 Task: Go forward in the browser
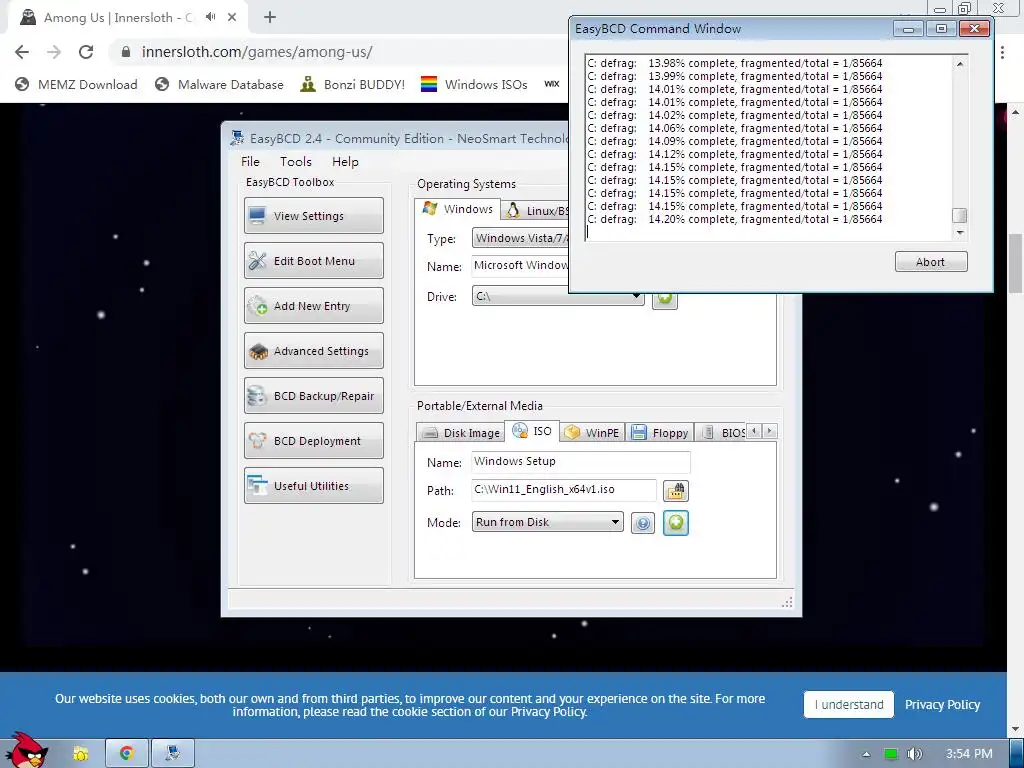(54, 52)
